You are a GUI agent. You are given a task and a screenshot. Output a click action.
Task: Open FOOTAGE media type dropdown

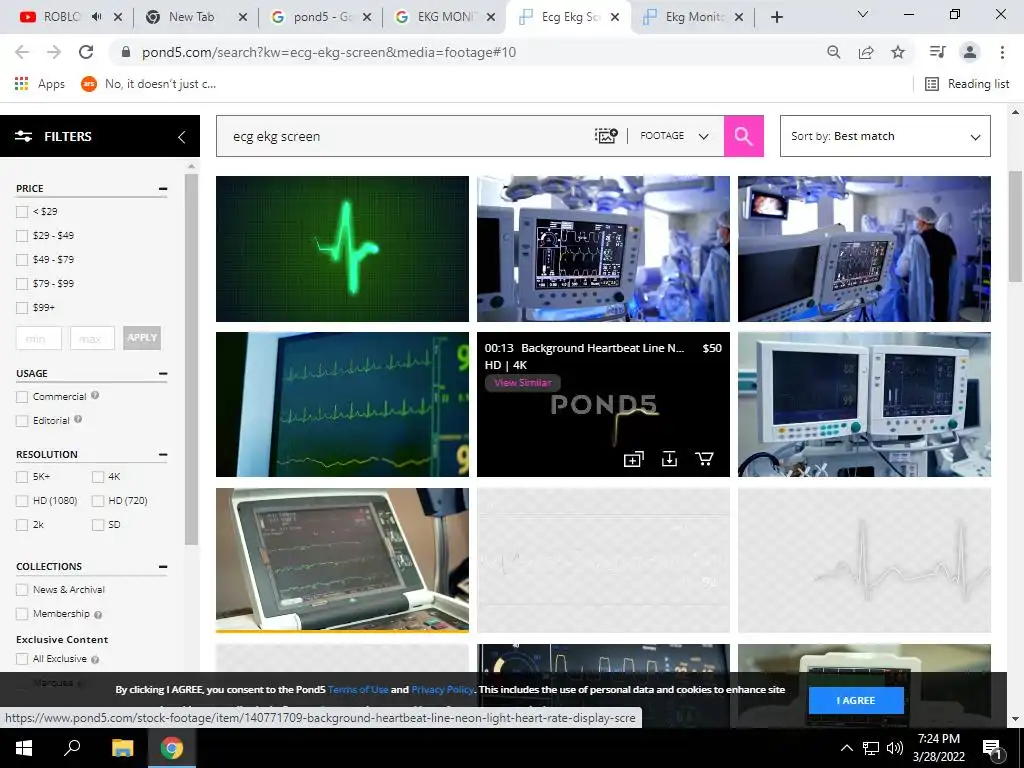[x=674, y=136]
